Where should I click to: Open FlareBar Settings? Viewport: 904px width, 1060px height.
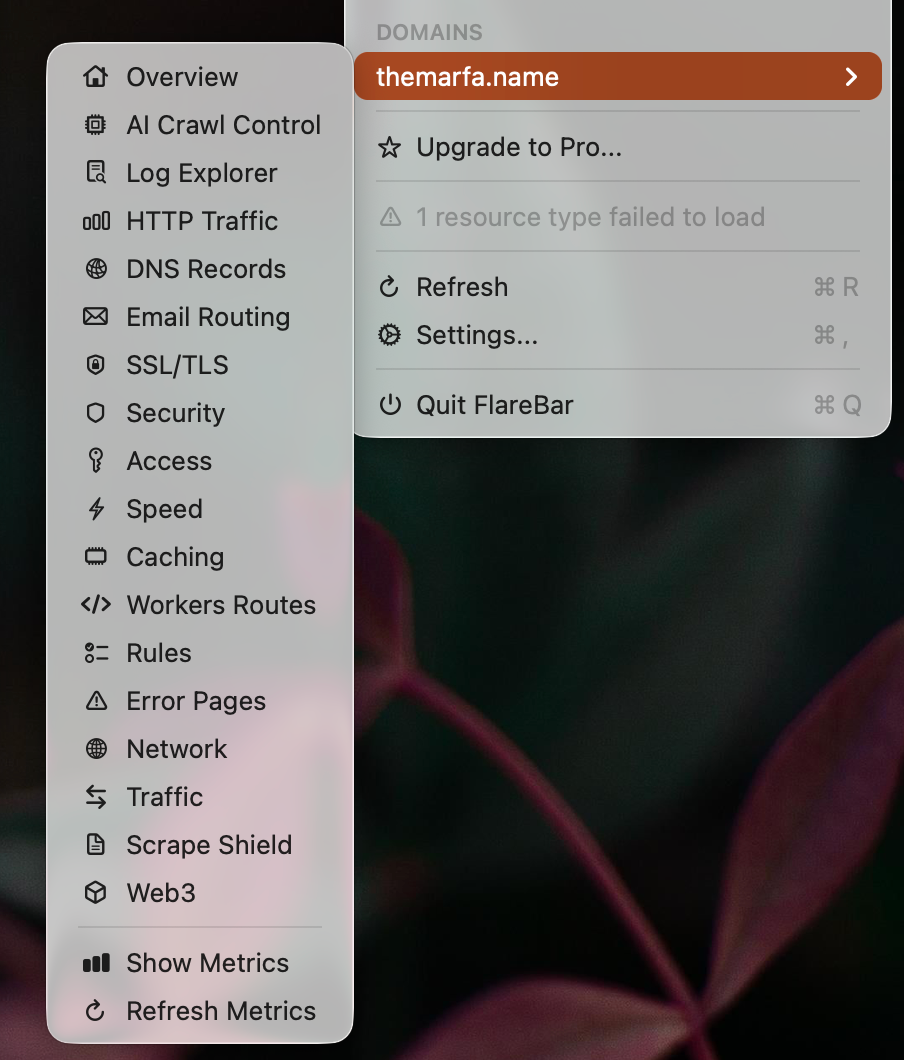tap(476, 335)
